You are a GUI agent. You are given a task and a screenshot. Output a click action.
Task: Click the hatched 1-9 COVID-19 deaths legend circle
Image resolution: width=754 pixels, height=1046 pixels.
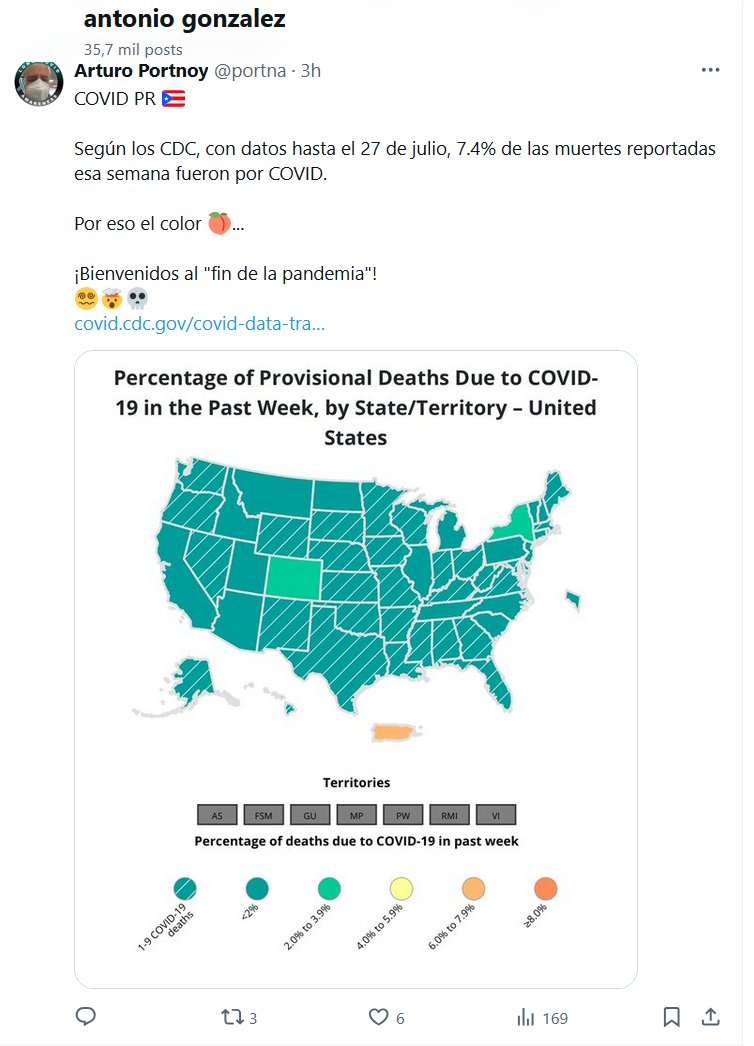[x=185, y=888]
